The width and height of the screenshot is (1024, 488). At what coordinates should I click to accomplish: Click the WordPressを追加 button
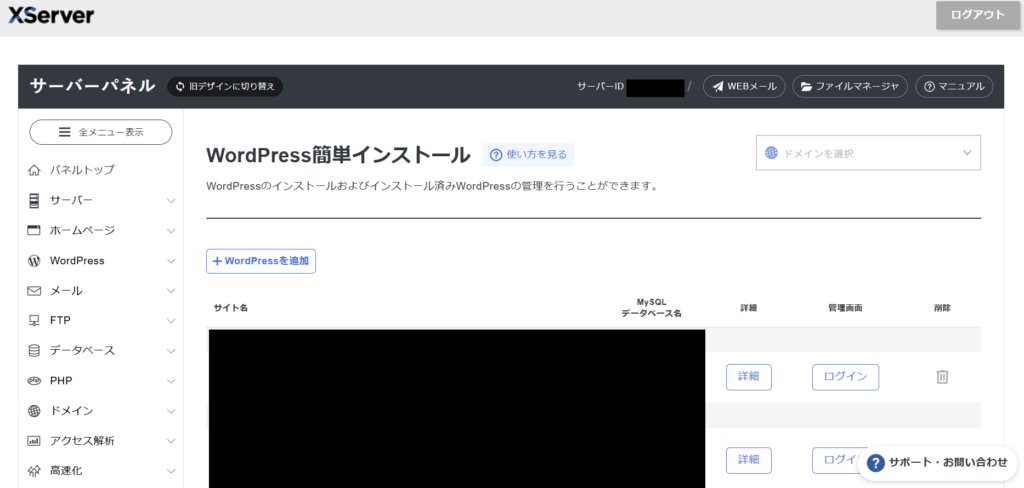[261, 261]
